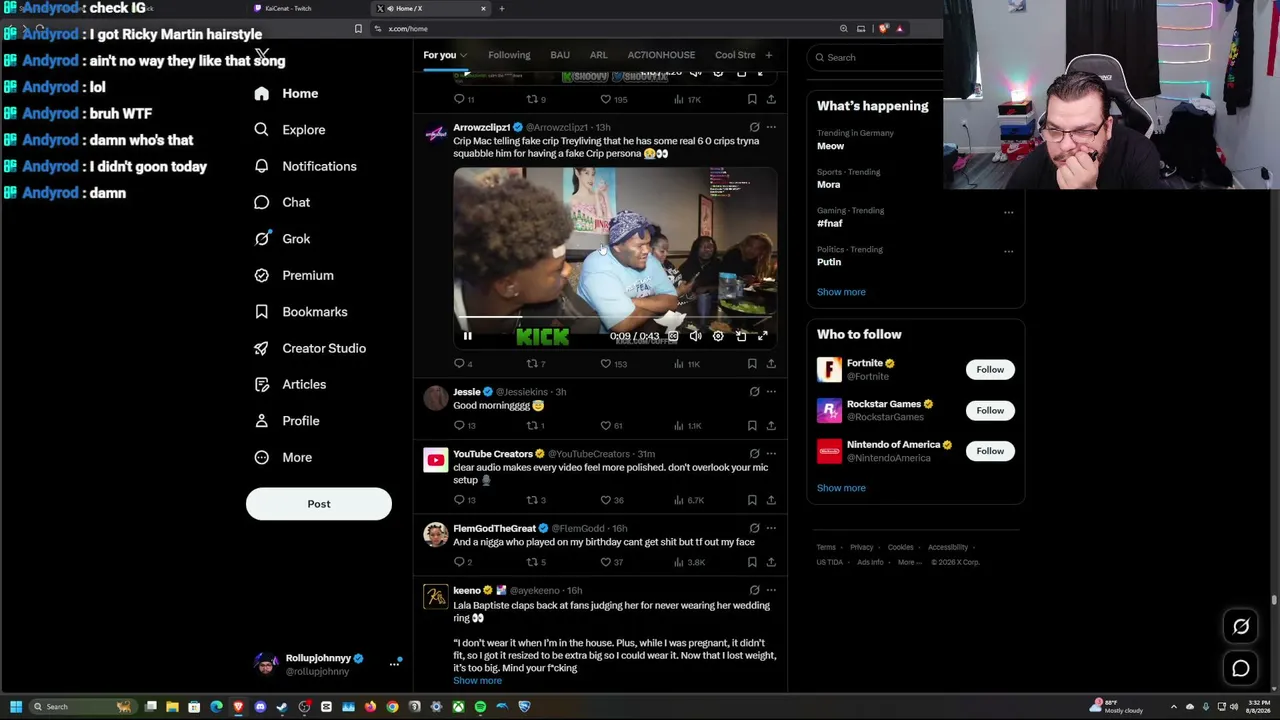1280x720 pixels.
Task: Switch to the KaiCenat - Twitch browser tab
Action: 310,8
